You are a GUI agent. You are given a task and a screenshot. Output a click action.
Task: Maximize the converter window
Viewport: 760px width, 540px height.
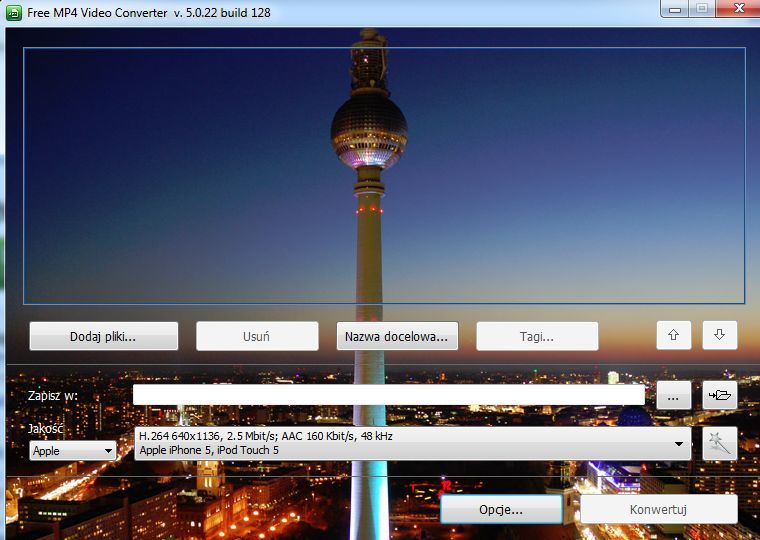pyautogui.click(x=701, y=8)
